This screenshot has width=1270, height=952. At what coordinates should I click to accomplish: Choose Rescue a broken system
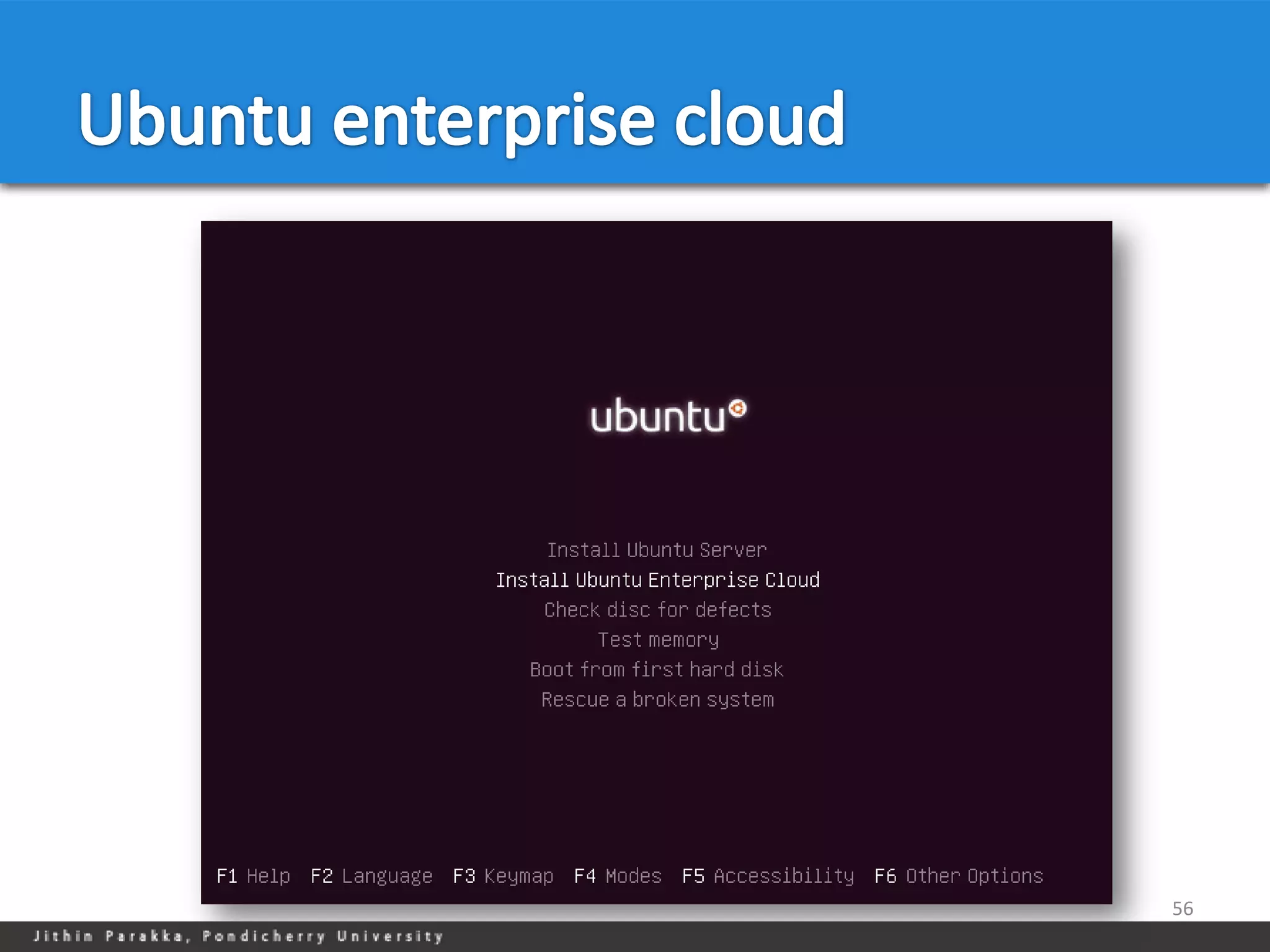pos(657,700)
